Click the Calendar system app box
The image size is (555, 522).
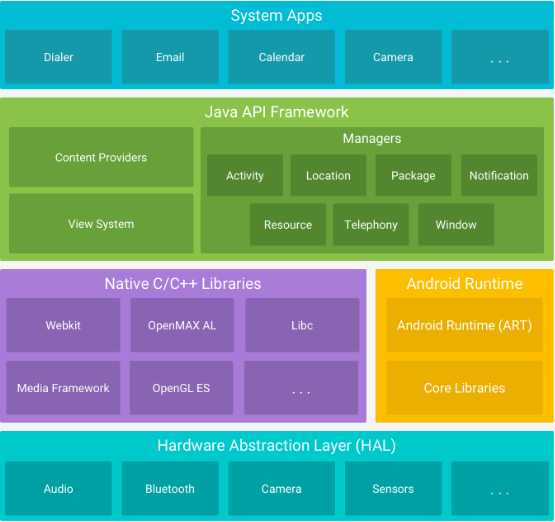coord(281,57)
